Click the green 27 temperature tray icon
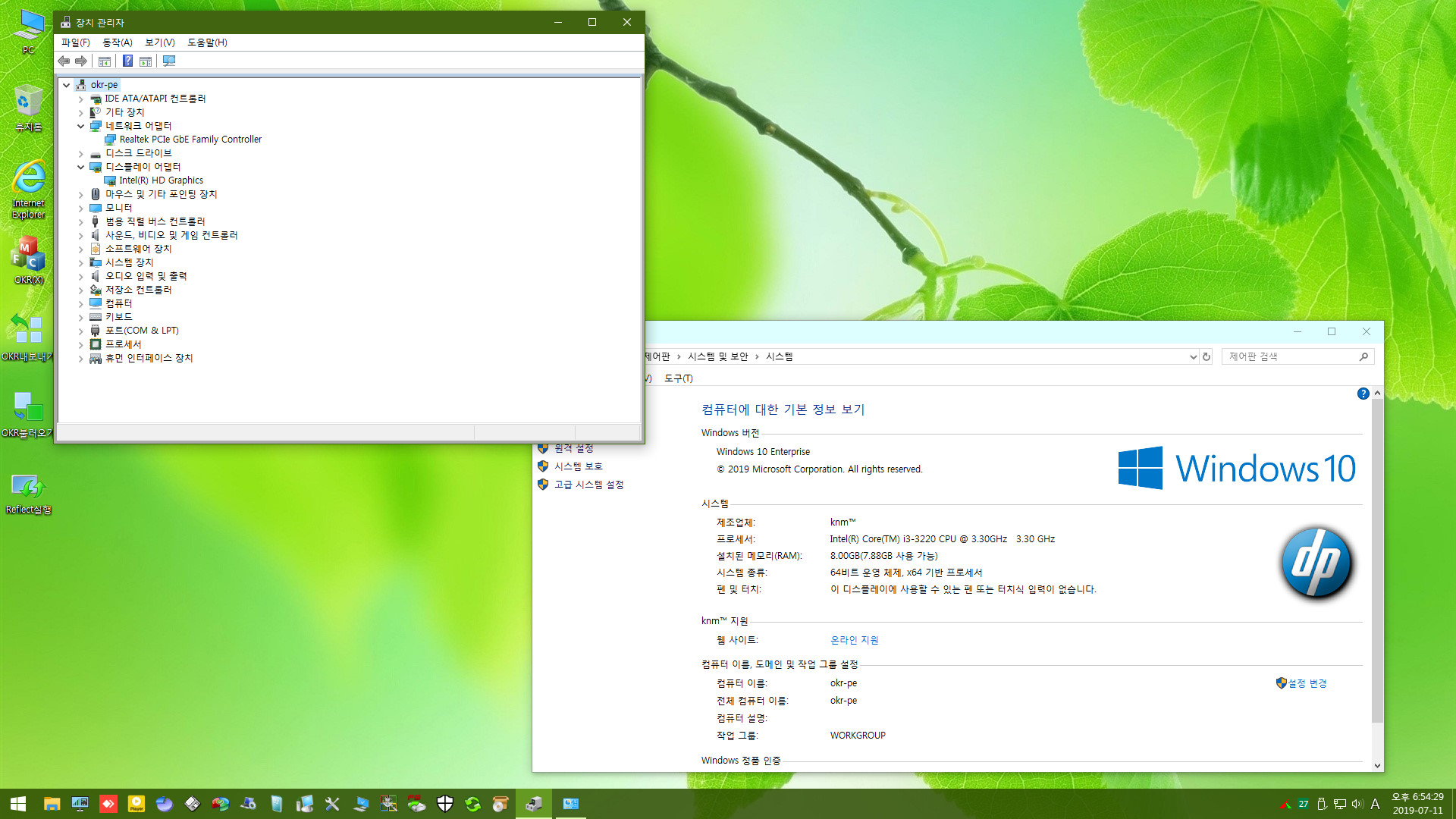1456x819 pixels. pos(1303,804)
